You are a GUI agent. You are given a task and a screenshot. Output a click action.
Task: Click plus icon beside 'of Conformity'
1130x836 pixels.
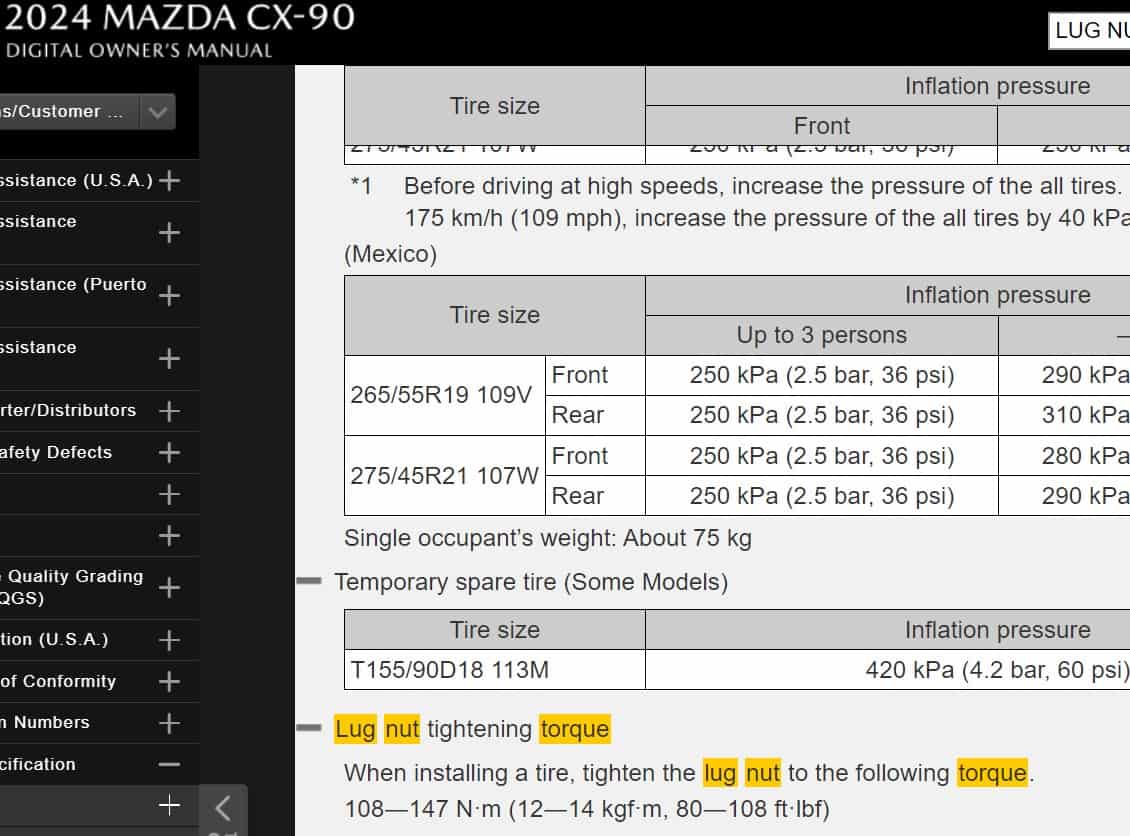point(169,682)
